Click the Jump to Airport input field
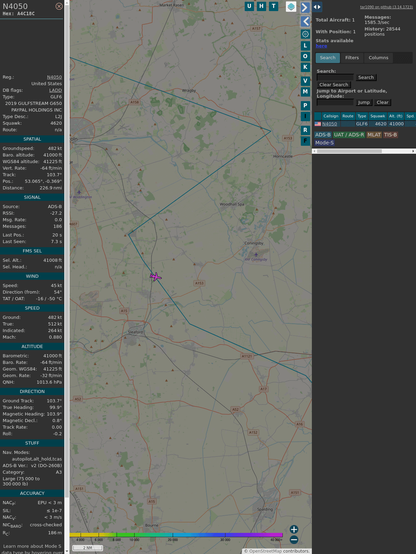 [335, 102]
